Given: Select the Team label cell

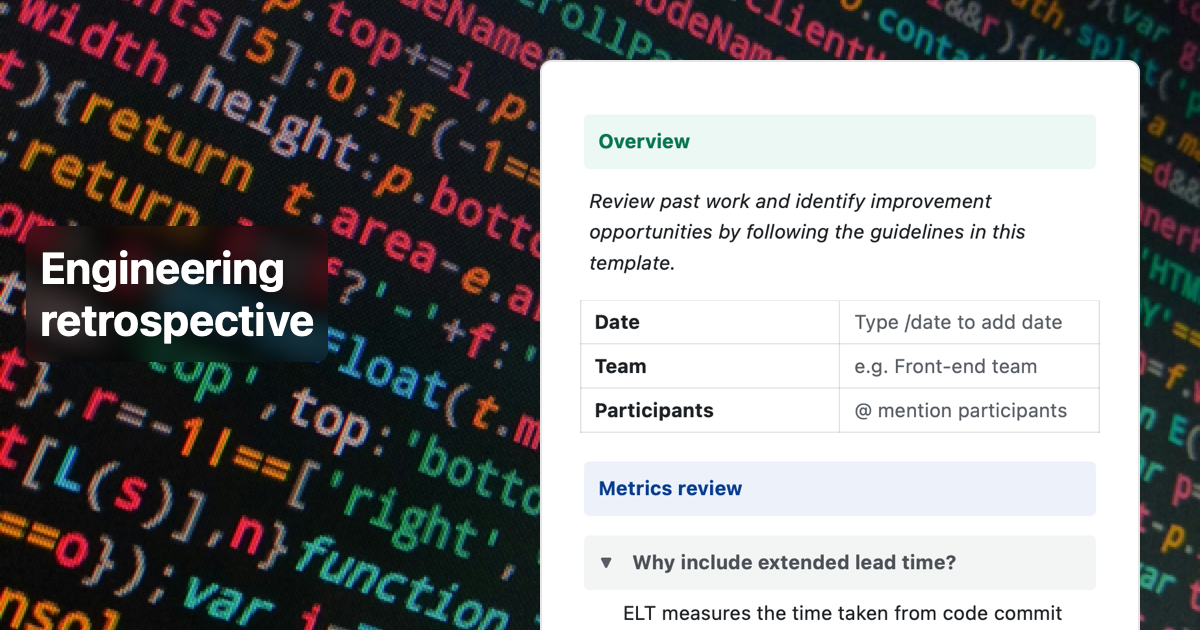Looking at the screenshot, I should (620, 366).
